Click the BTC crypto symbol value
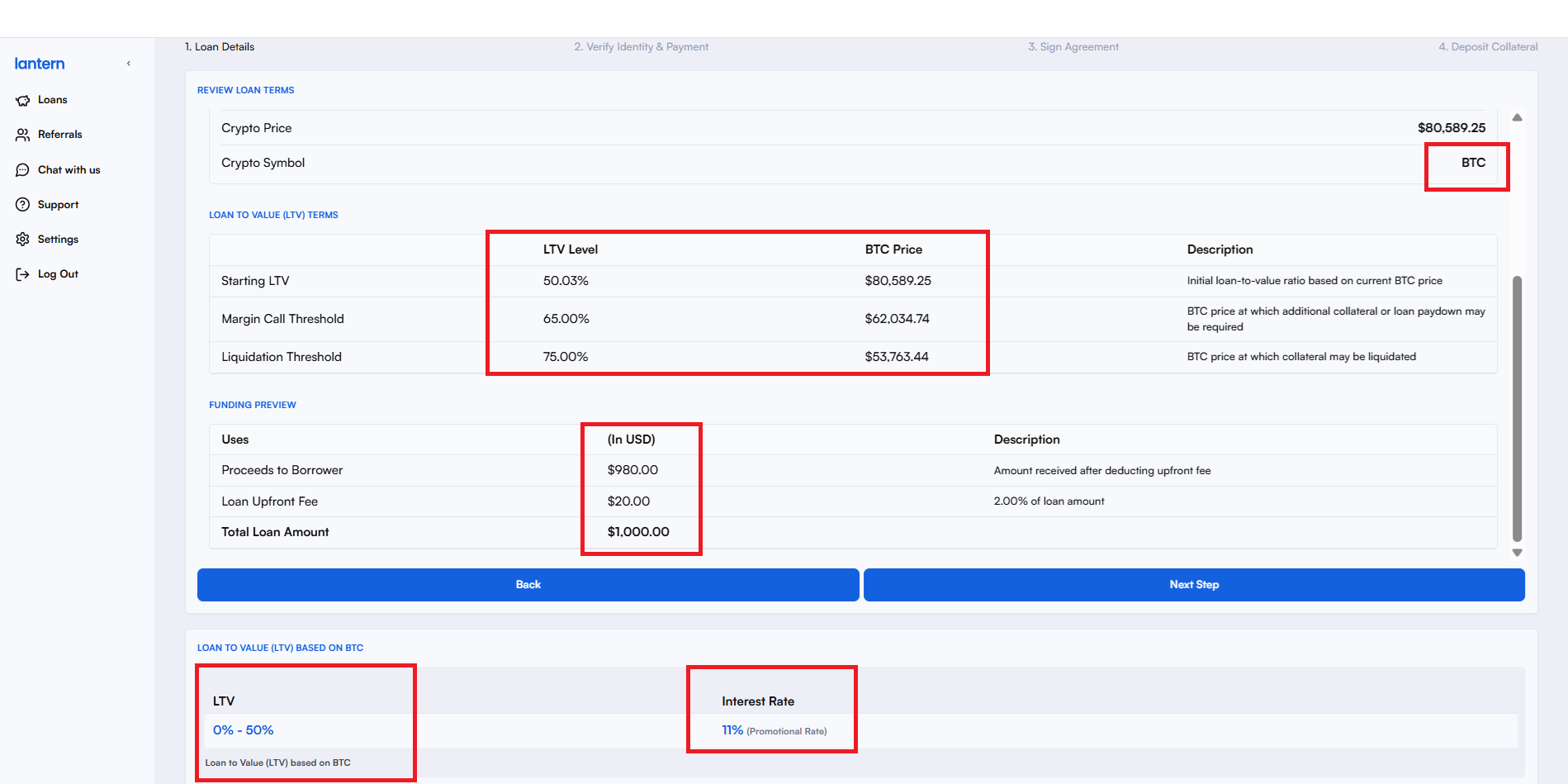The width and height of the screenshot is (1568, 784). [x=1473, y=163]
